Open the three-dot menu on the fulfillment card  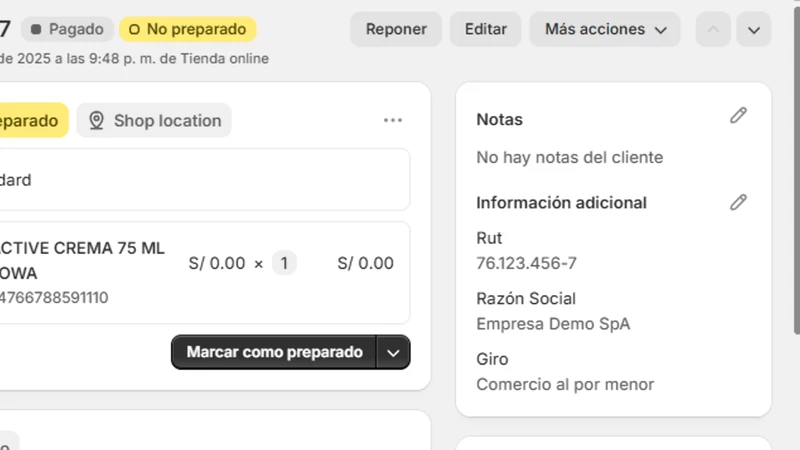(x=393, y=120)
